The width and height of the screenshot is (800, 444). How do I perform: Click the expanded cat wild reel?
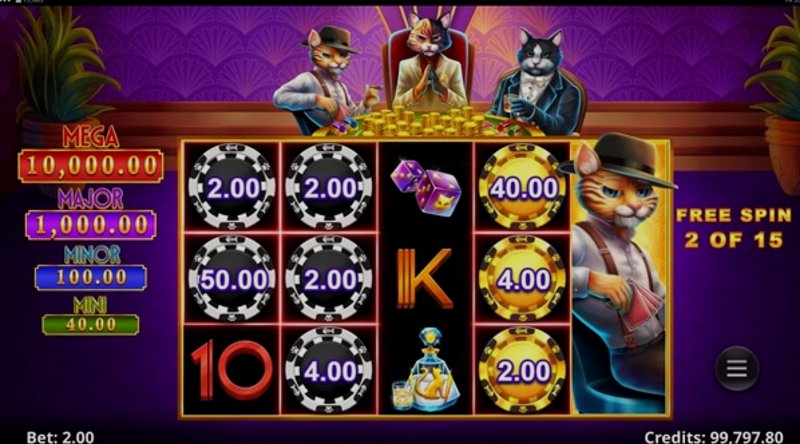pyautogui.click(x=620, y=276)
